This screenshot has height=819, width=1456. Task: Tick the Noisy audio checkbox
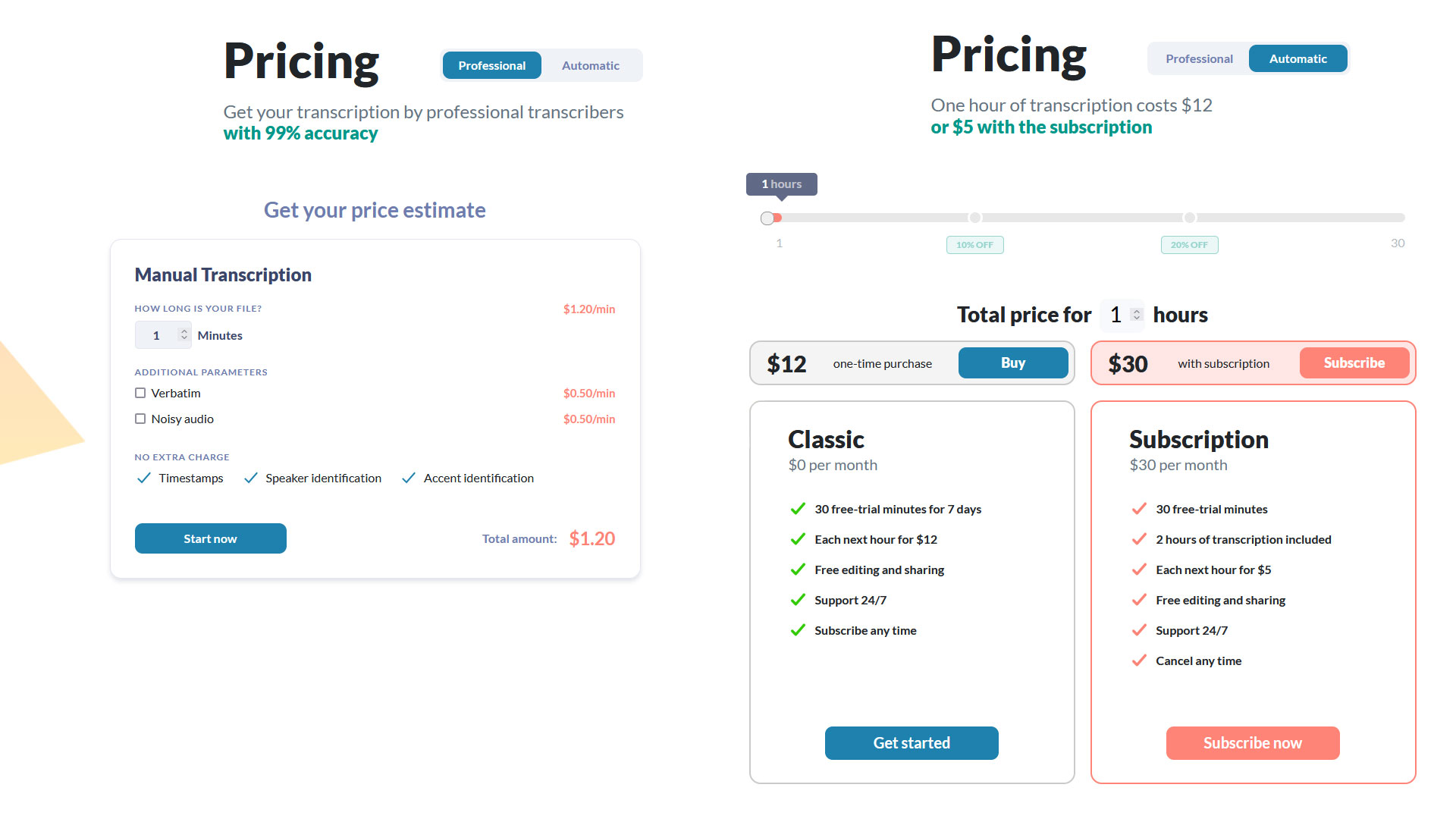click(140, 419)
